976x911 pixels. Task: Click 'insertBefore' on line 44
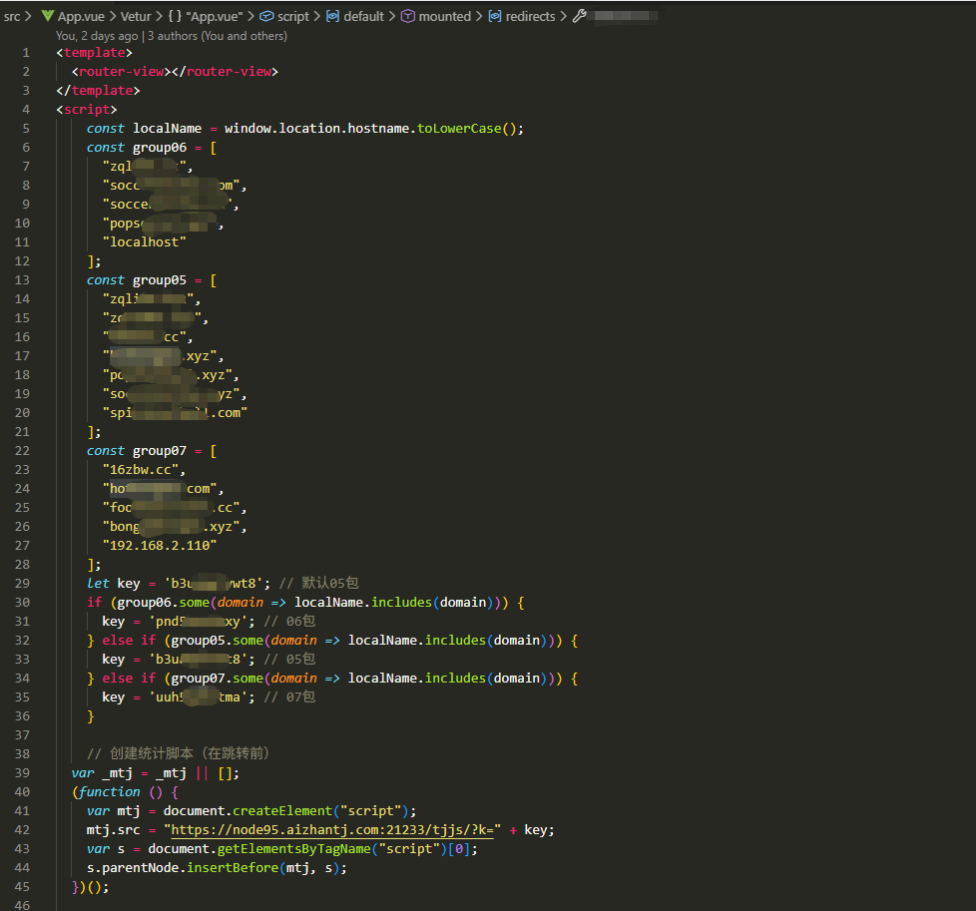point(232,868)
